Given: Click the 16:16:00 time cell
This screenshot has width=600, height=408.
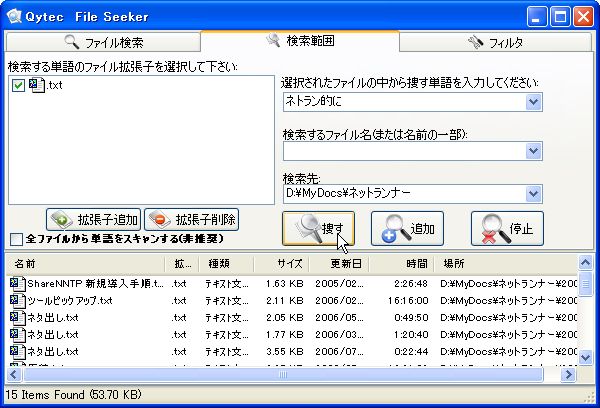Looking at the screenshot, I should click(408, 301).
